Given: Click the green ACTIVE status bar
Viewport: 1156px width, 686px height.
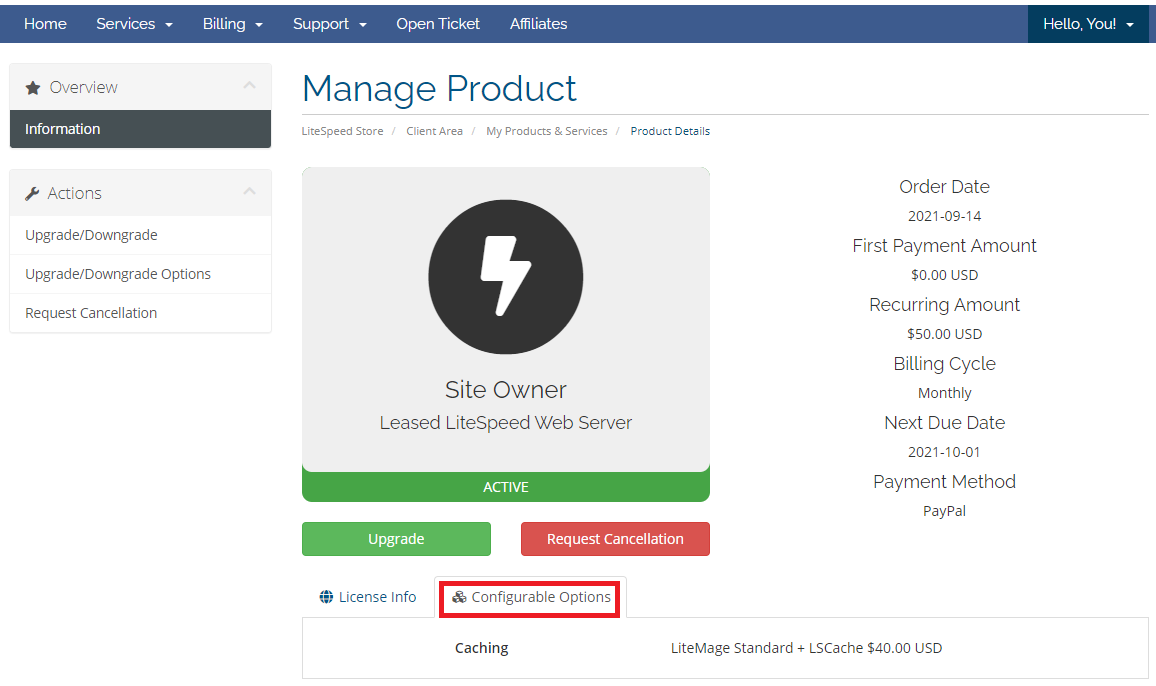Looking at the screenshot, I should point(506,487).
